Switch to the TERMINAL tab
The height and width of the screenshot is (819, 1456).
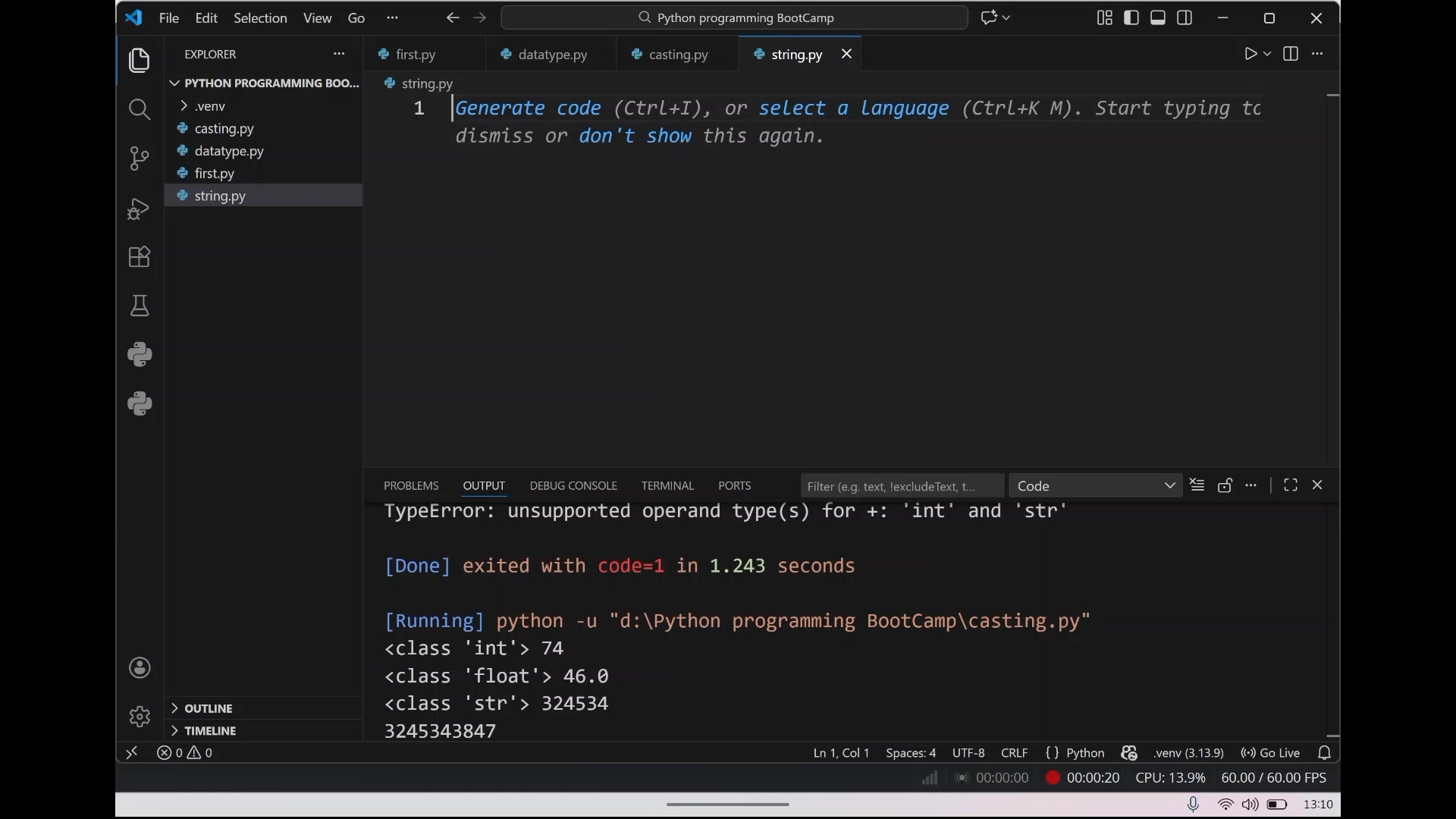(667, 486)
